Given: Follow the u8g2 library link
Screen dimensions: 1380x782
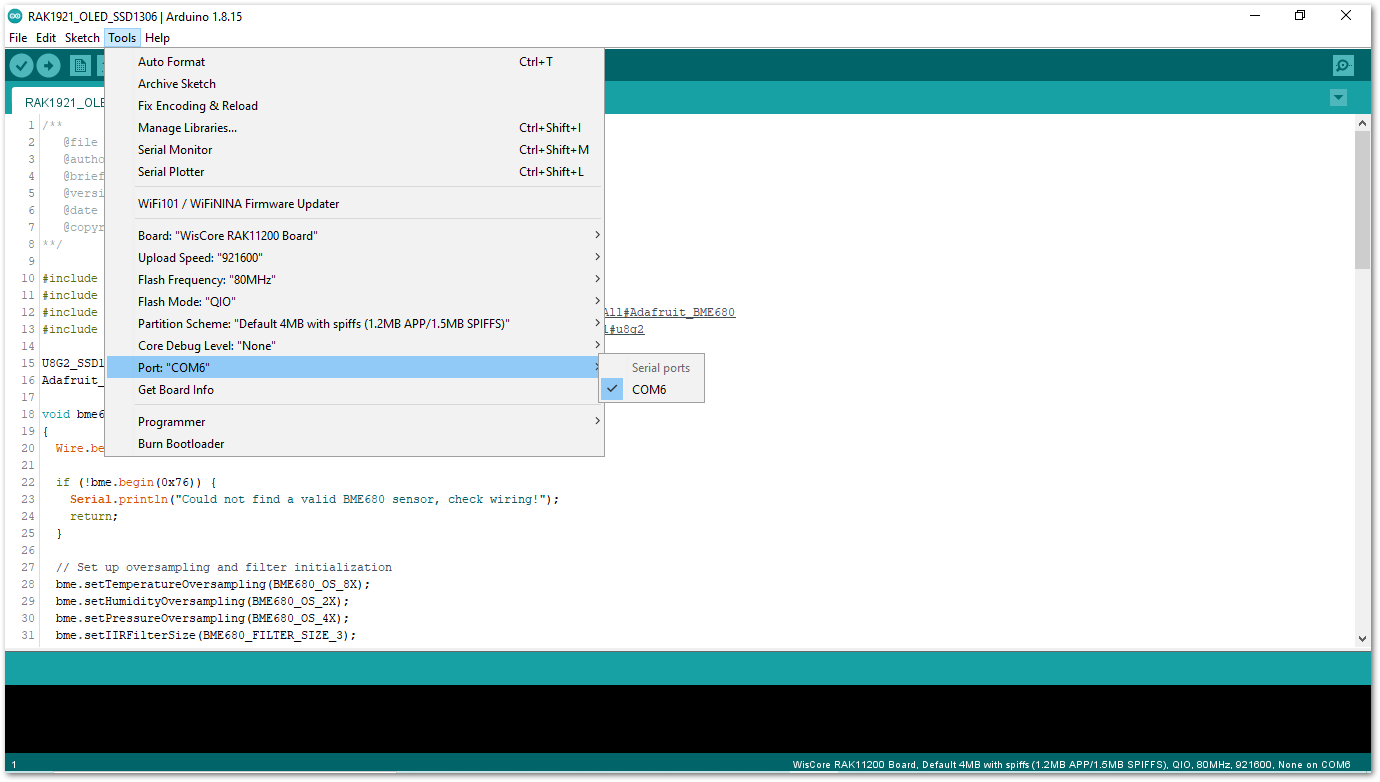Looking at the screenshot, I should [625, 329].
